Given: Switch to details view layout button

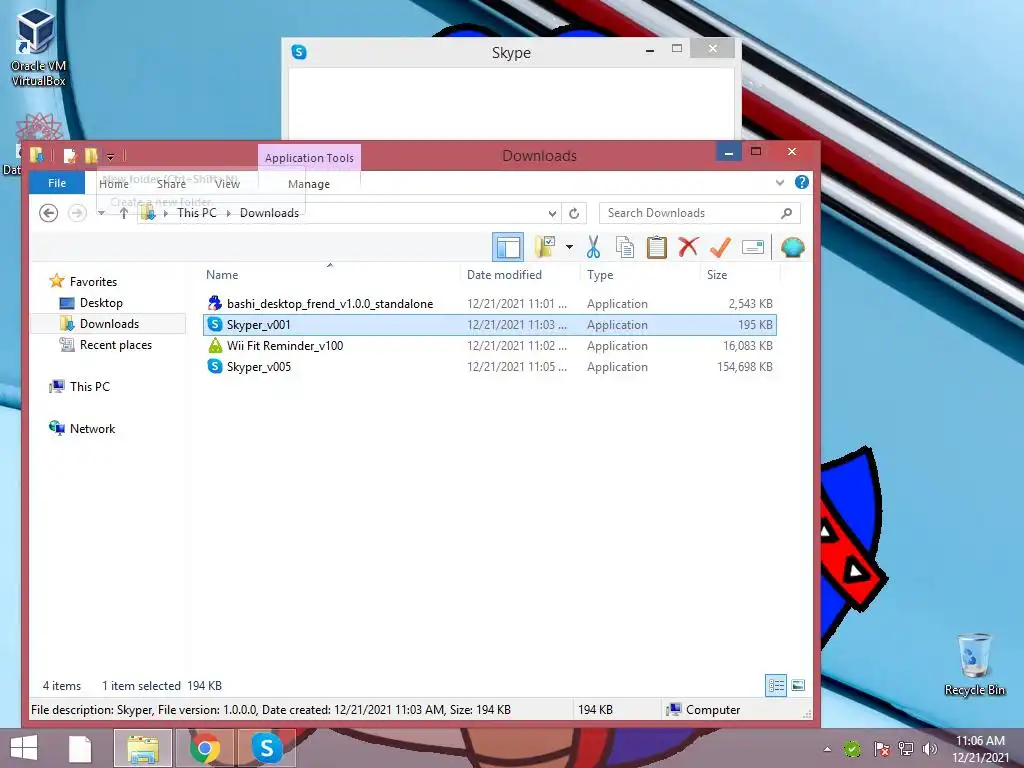Looking at the screenshot, I should point(776,686).
